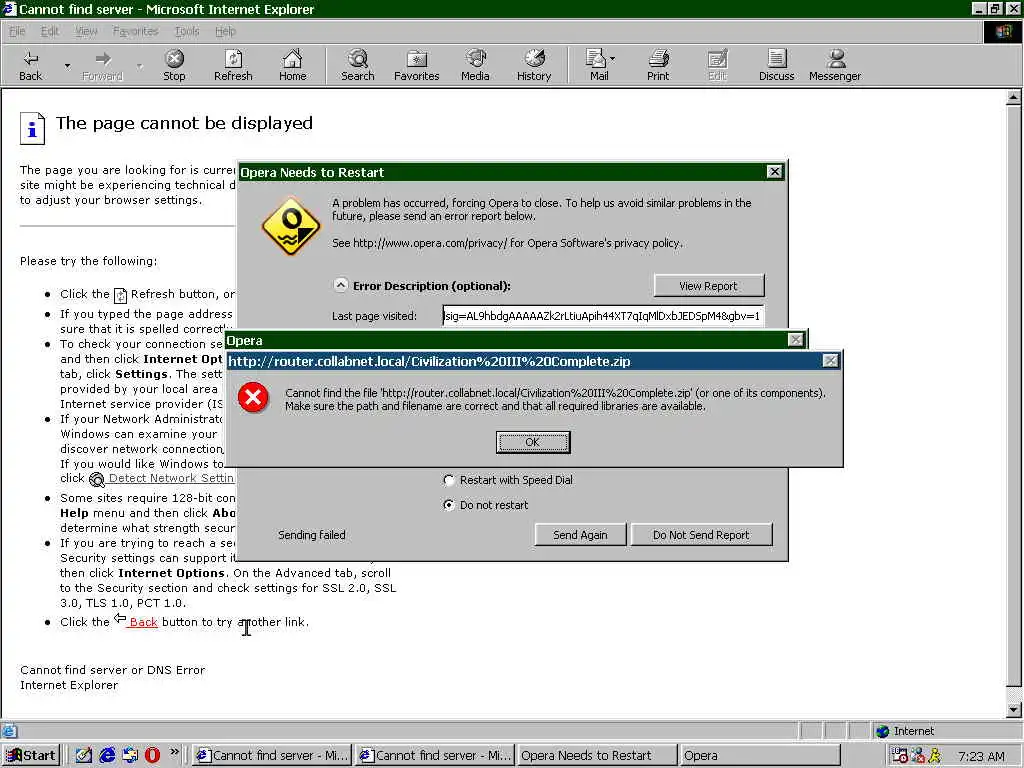Click the Outlook Express Quick Launch icon
The width and height of the screenshot is (1024, 768).
130,756
